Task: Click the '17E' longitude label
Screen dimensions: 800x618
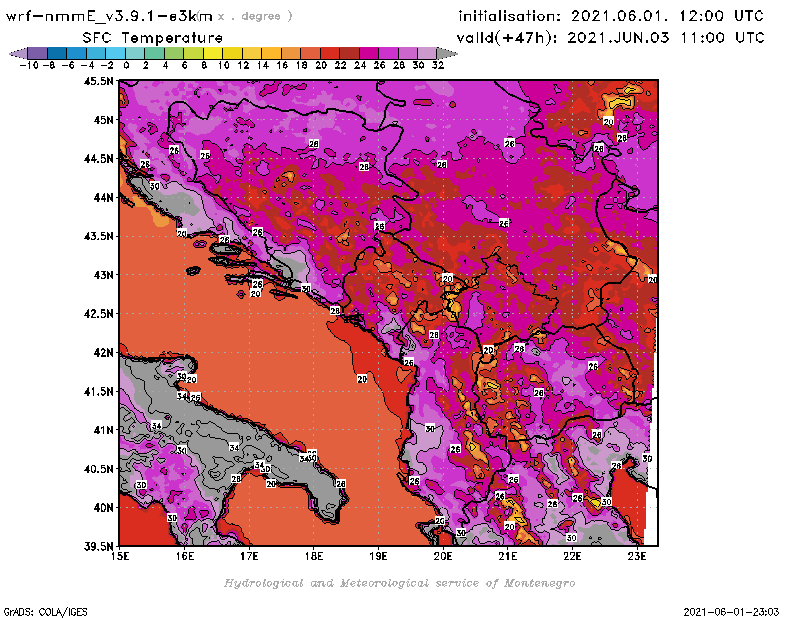Action: point(249,556)
